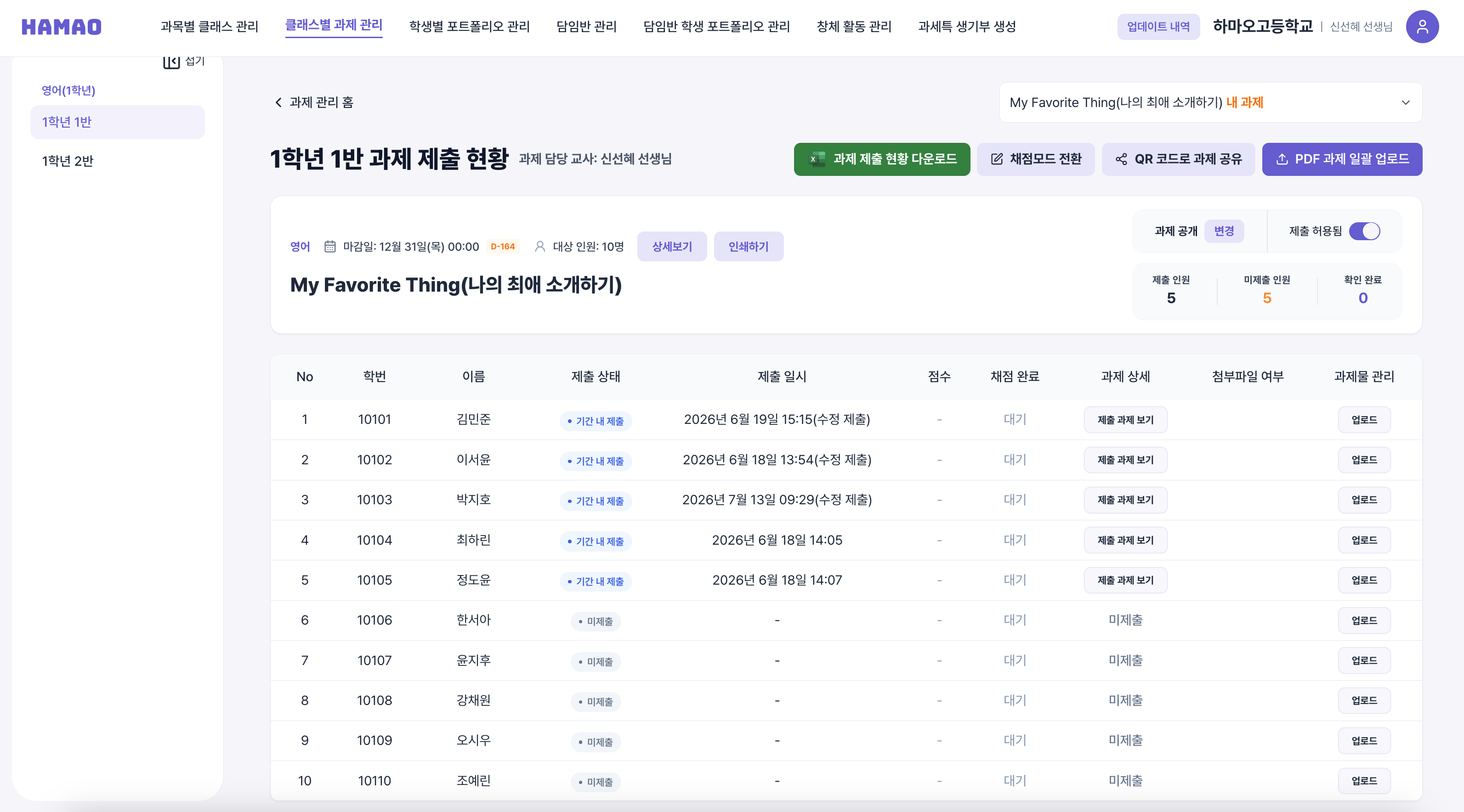Switch to 창체 활동 관리 tab
This screenshot has width=1464, height=812.
pyautogui.click(x=854, y=27)
